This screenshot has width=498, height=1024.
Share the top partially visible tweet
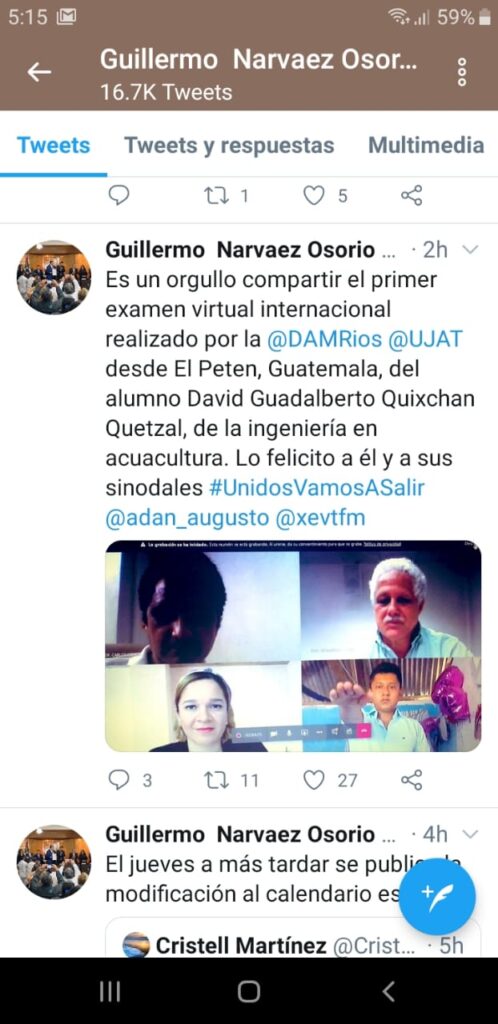[411, 195]
